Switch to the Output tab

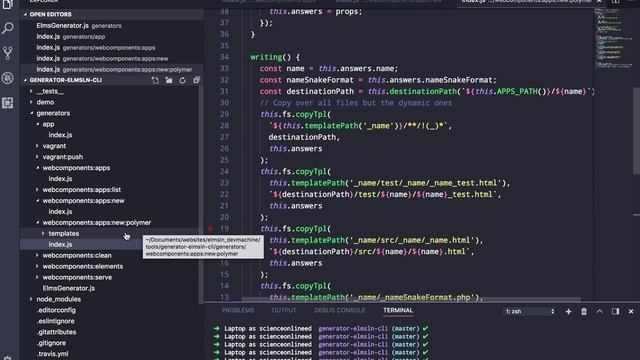point(284,310)
